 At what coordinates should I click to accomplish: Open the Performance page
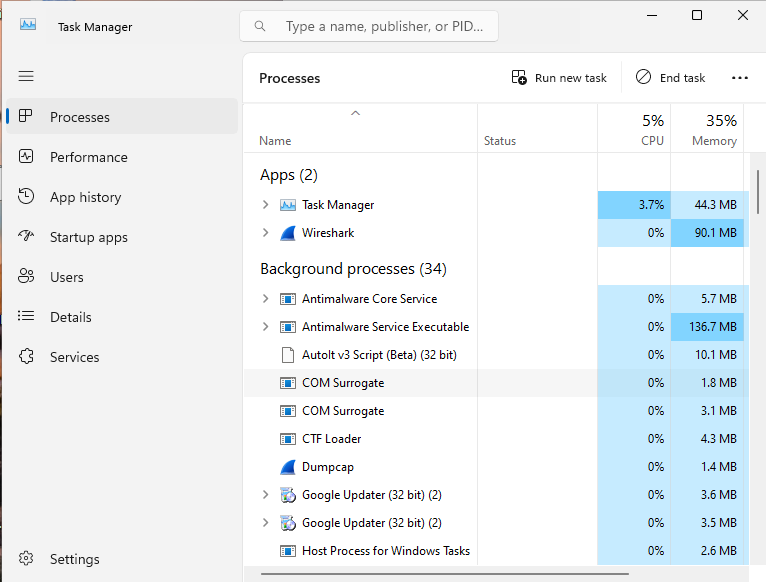[88, 157]
